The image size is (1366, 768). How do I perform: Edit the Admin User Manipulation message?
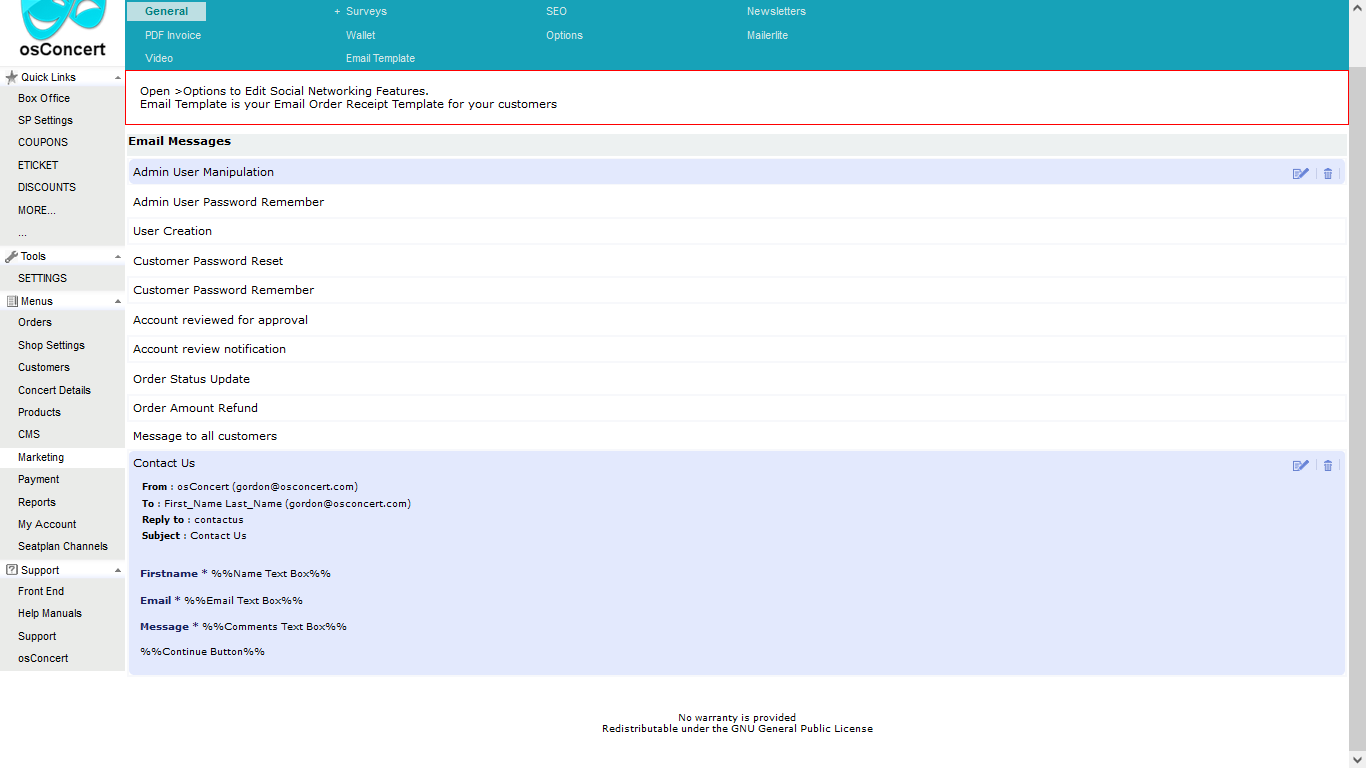pyautogui.click(x=1300, y=173)
